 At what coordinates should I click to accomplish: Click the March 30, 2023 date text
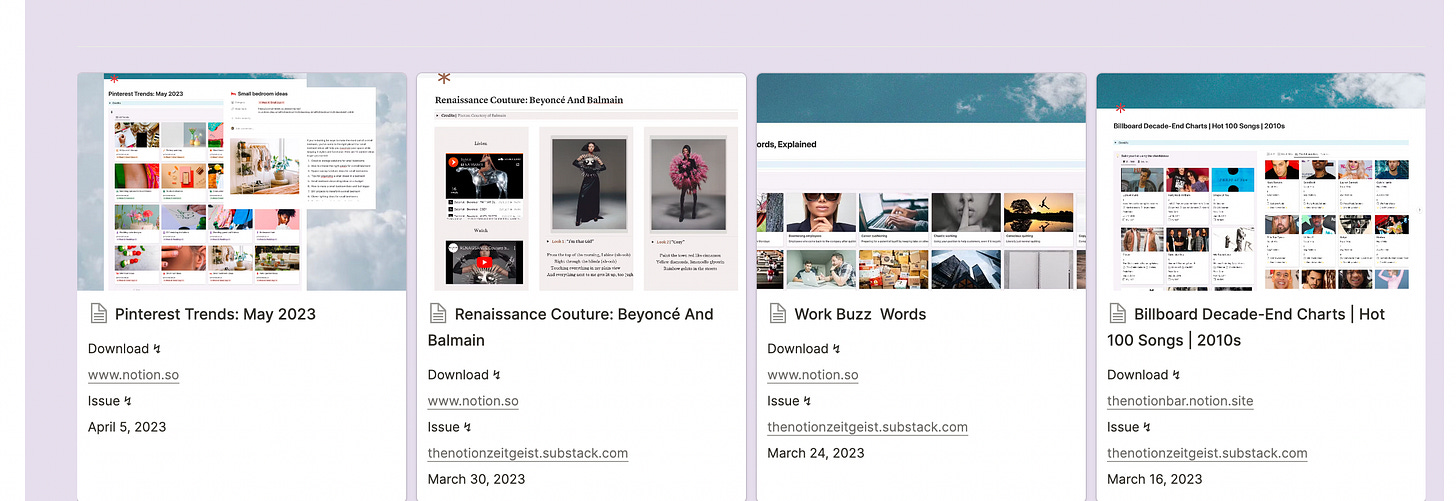[x=476, y=479]
